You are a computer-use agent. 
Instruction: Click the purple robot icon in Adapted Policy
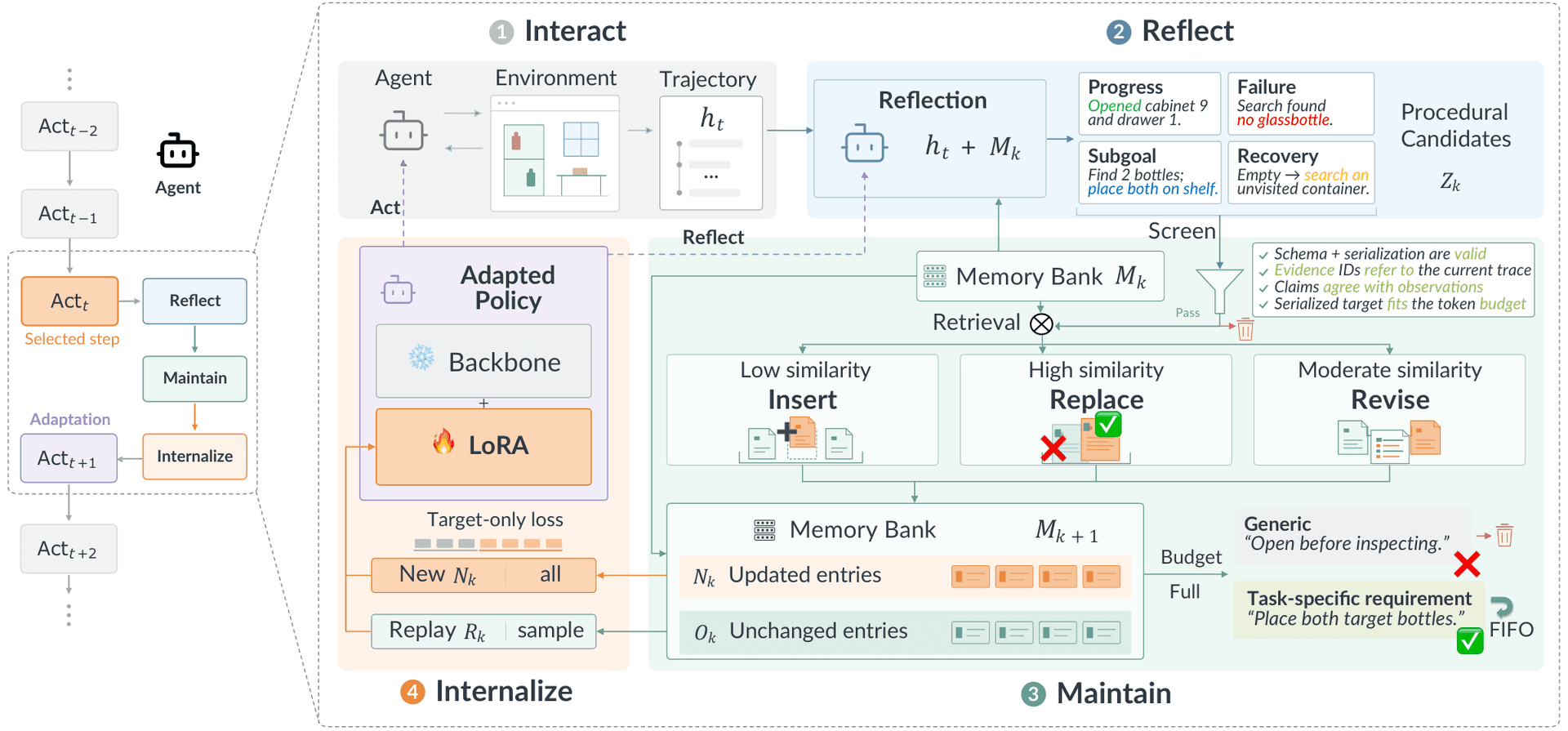(398, 289)
